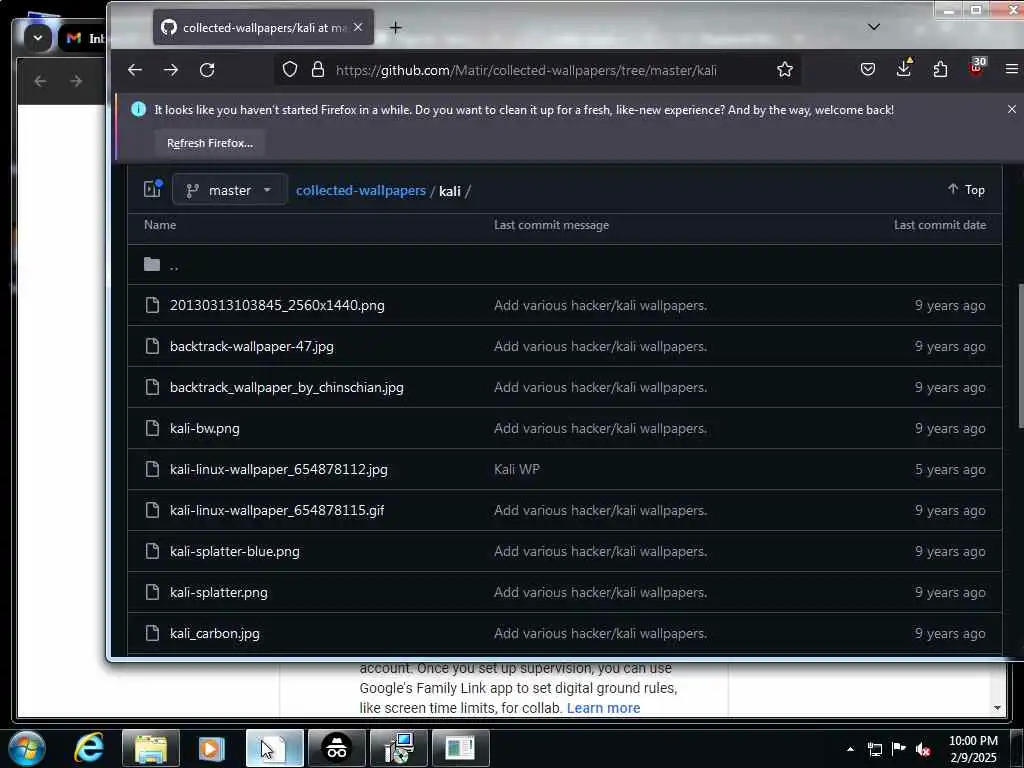Open Firefox extensions menu

[x=940, y=69]
